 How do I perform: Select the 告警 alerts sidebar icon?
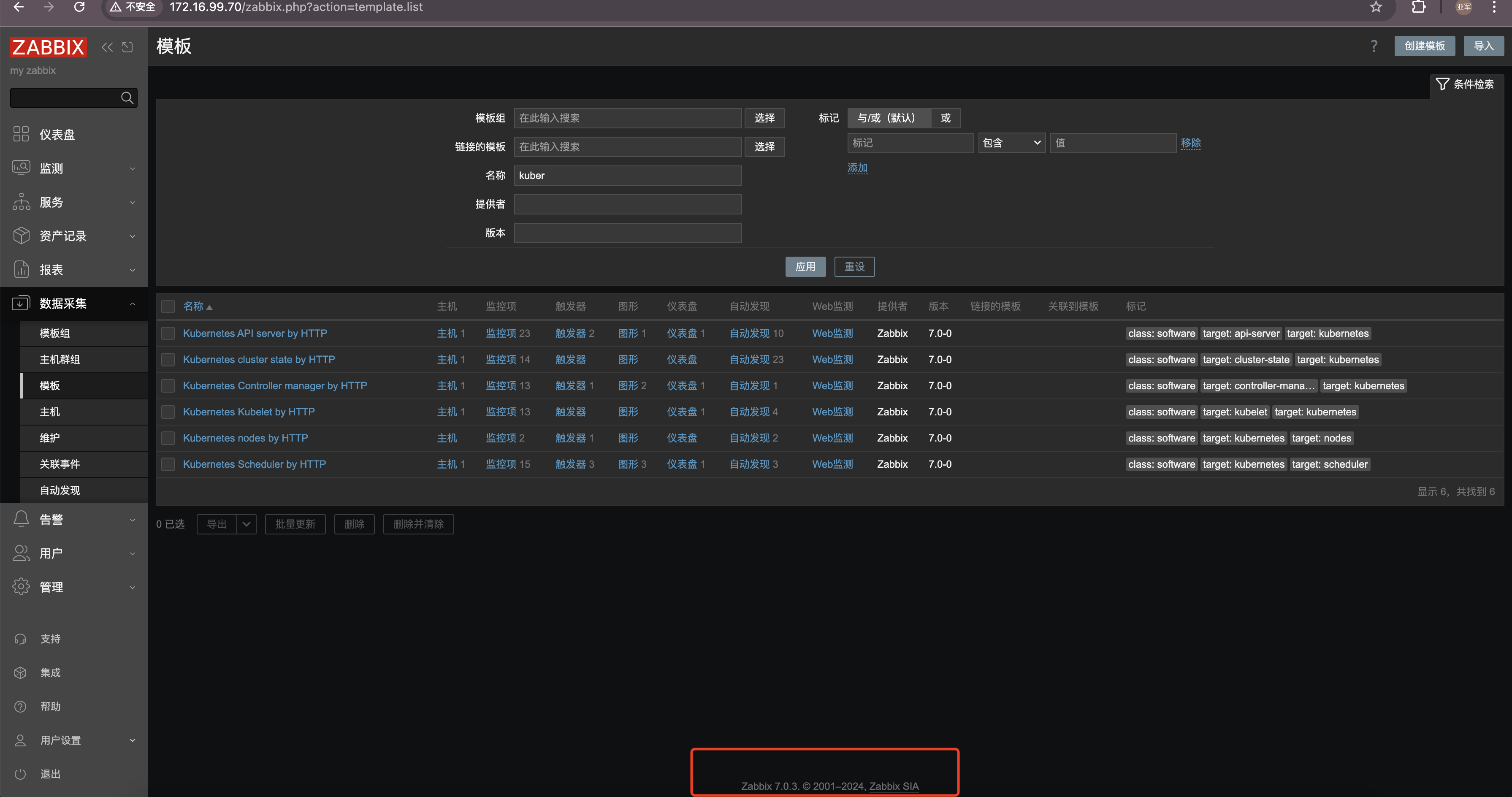pyautogui.click(x=21, y=519)
